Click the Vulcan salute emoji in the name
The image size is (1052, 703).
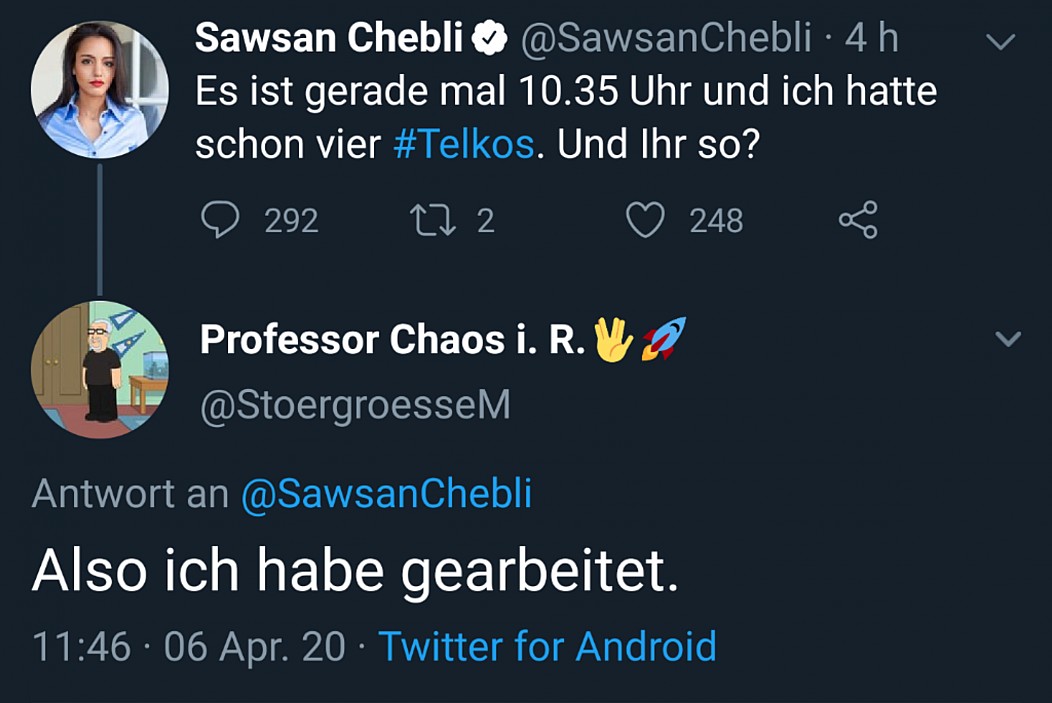point(613,340)
